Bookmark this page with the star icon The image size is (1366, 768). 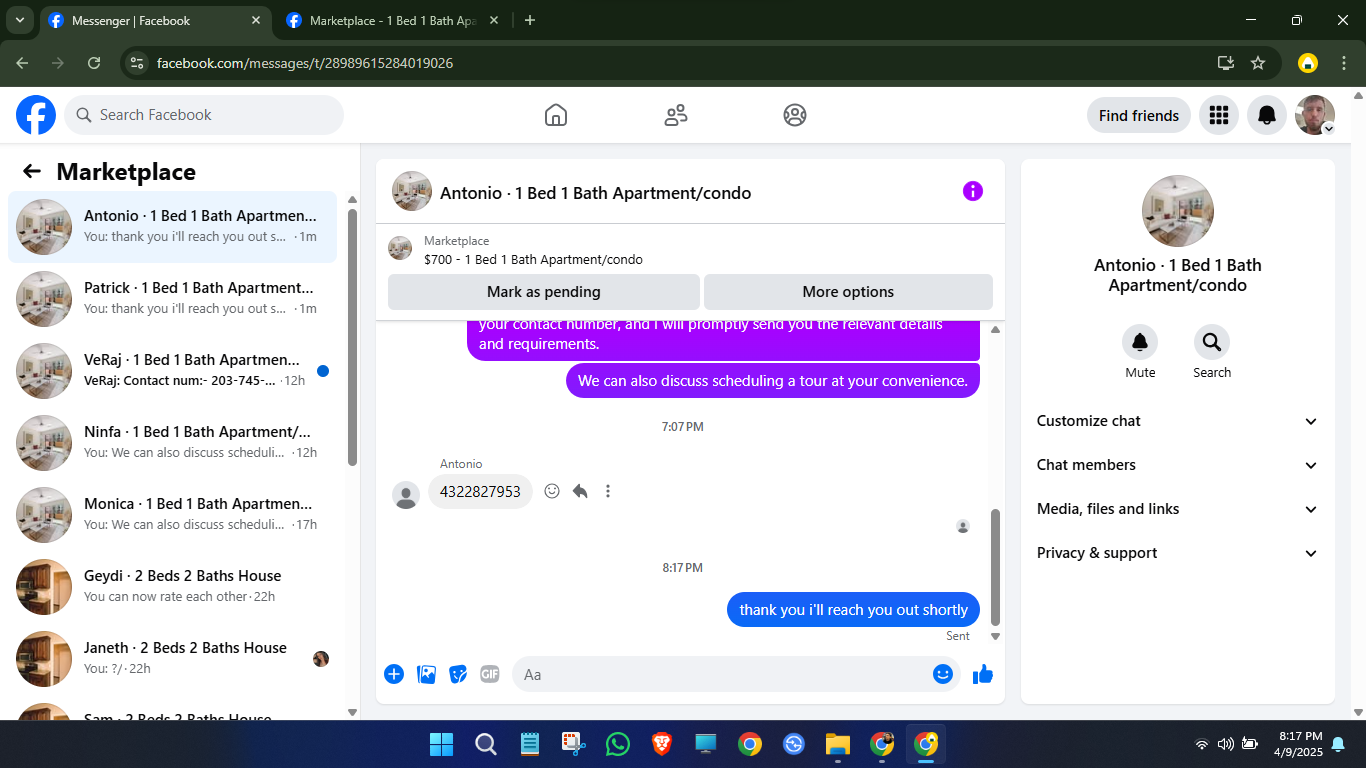pos(1258,63)
